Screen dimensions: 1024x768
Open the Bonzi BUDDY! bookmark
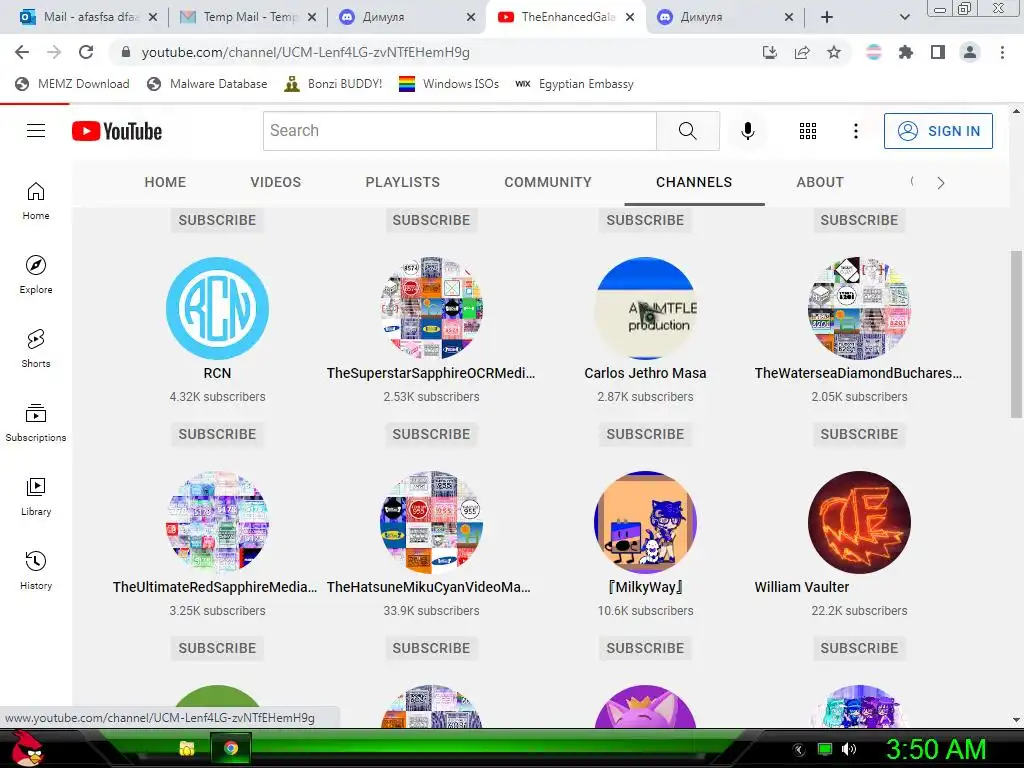pos(334,84)
